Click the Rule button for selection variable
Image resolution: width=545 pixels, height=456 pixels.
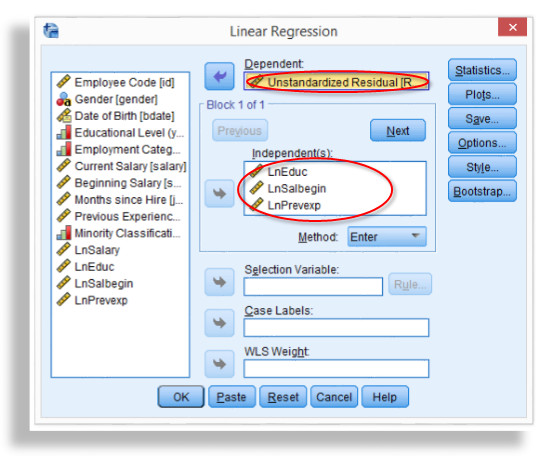click(x=410, y=284)
